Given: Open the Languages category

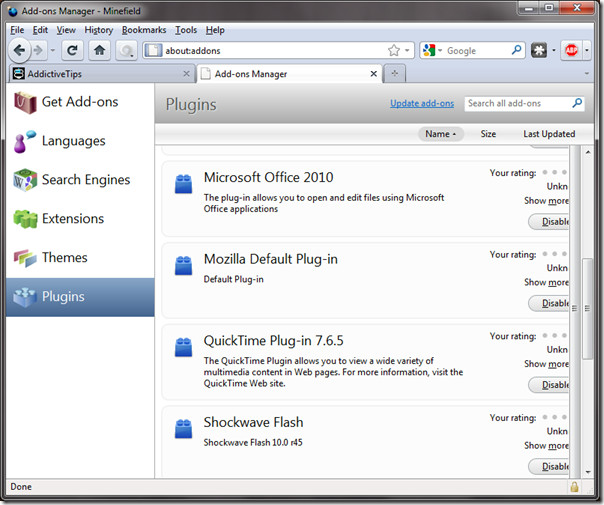Looking at the screenshot, I should (80, 141).
